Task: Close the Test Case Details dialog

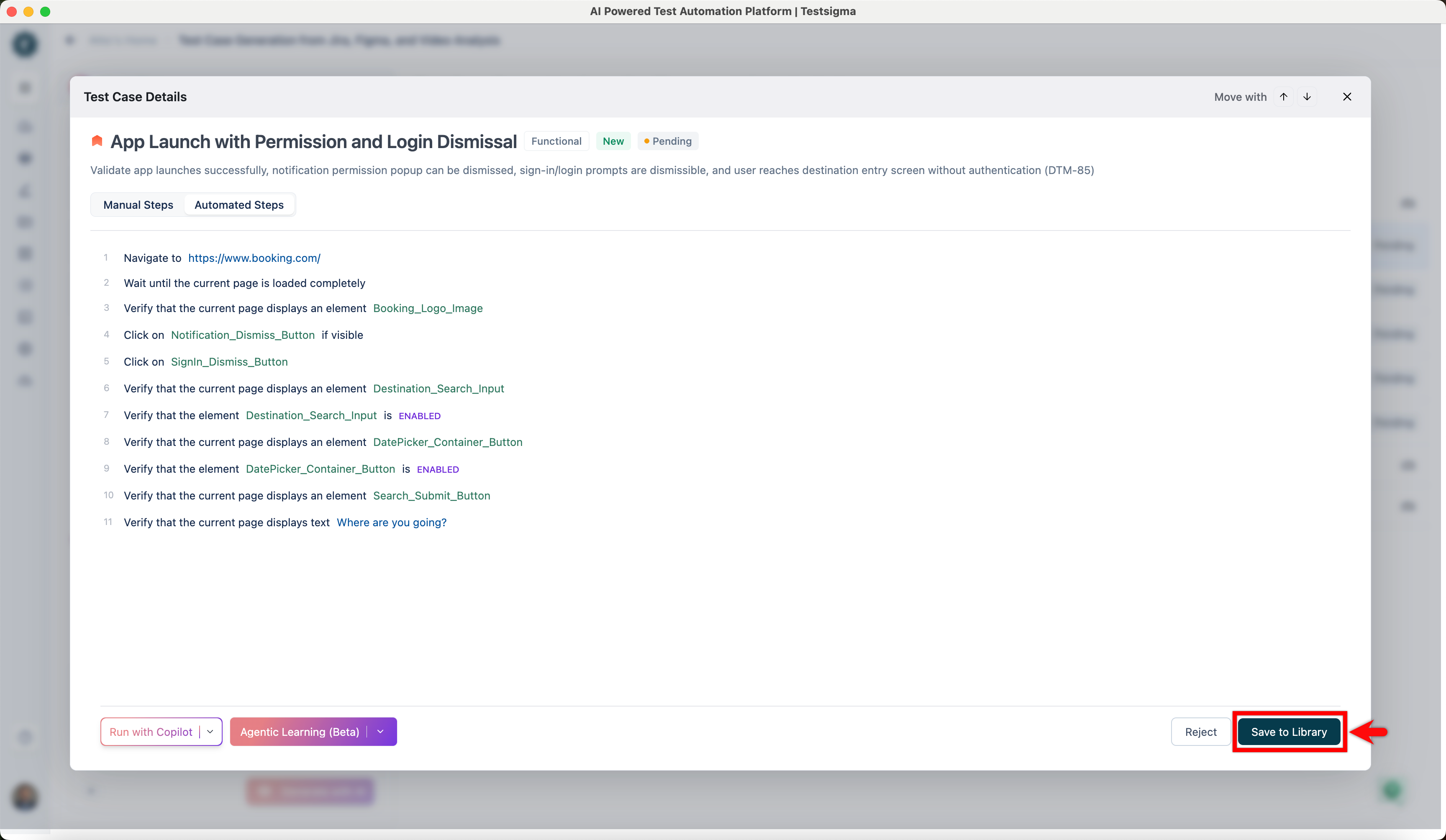Action: click(1347, 96)
